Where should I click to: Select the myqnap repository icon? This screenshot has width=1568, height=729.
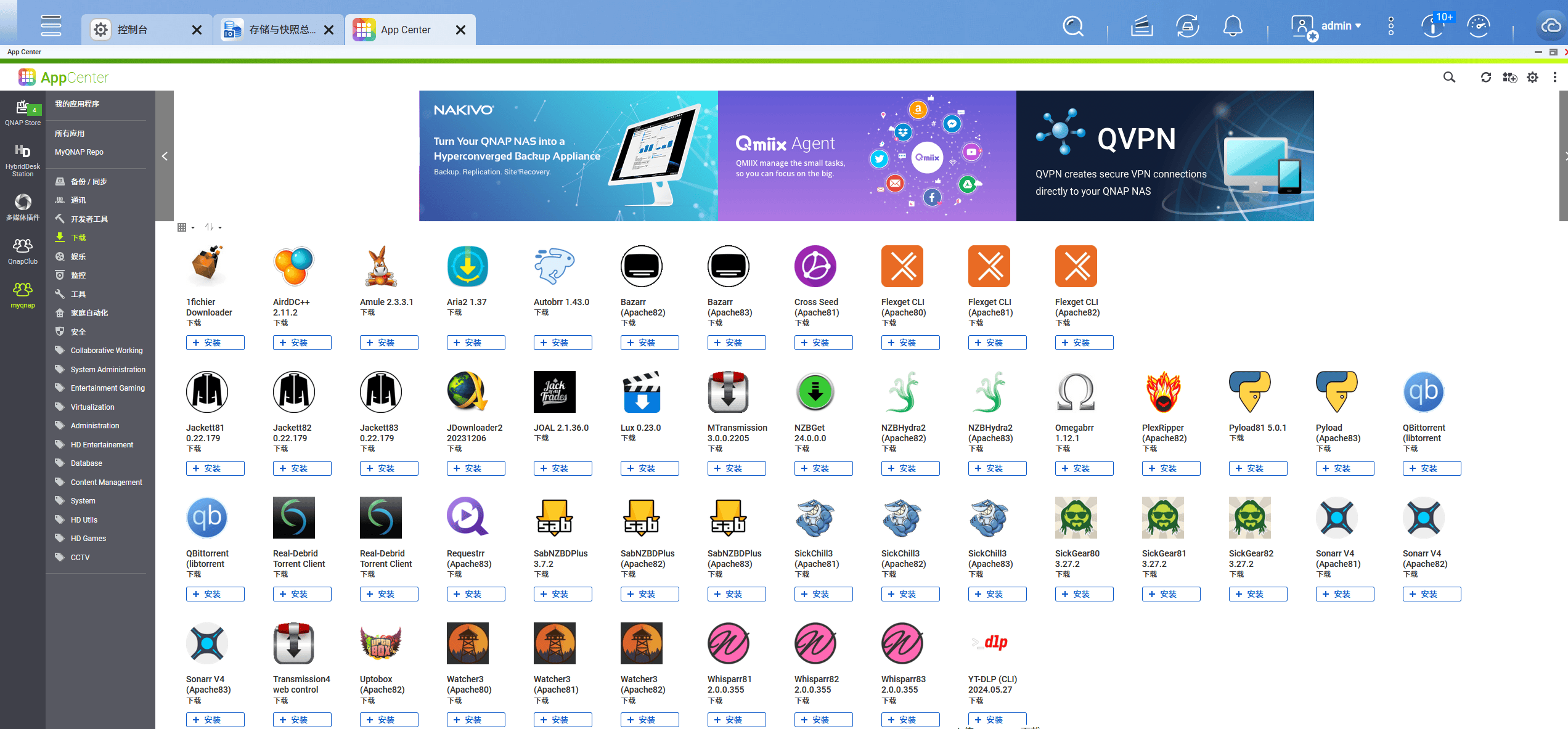23,295
